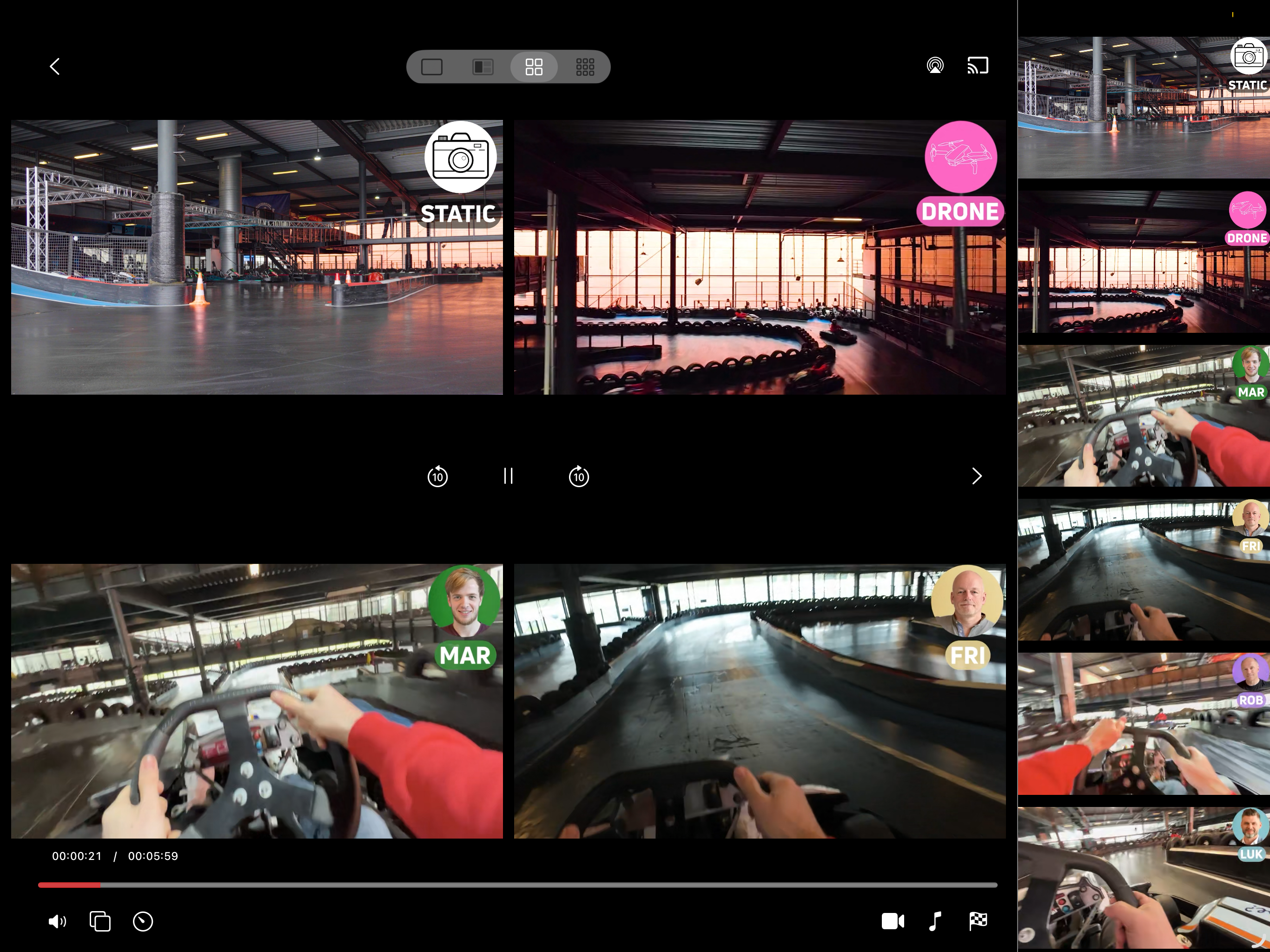Click the 00:00:21 elapsed time

pyautogui.click(x=77, y=856)
